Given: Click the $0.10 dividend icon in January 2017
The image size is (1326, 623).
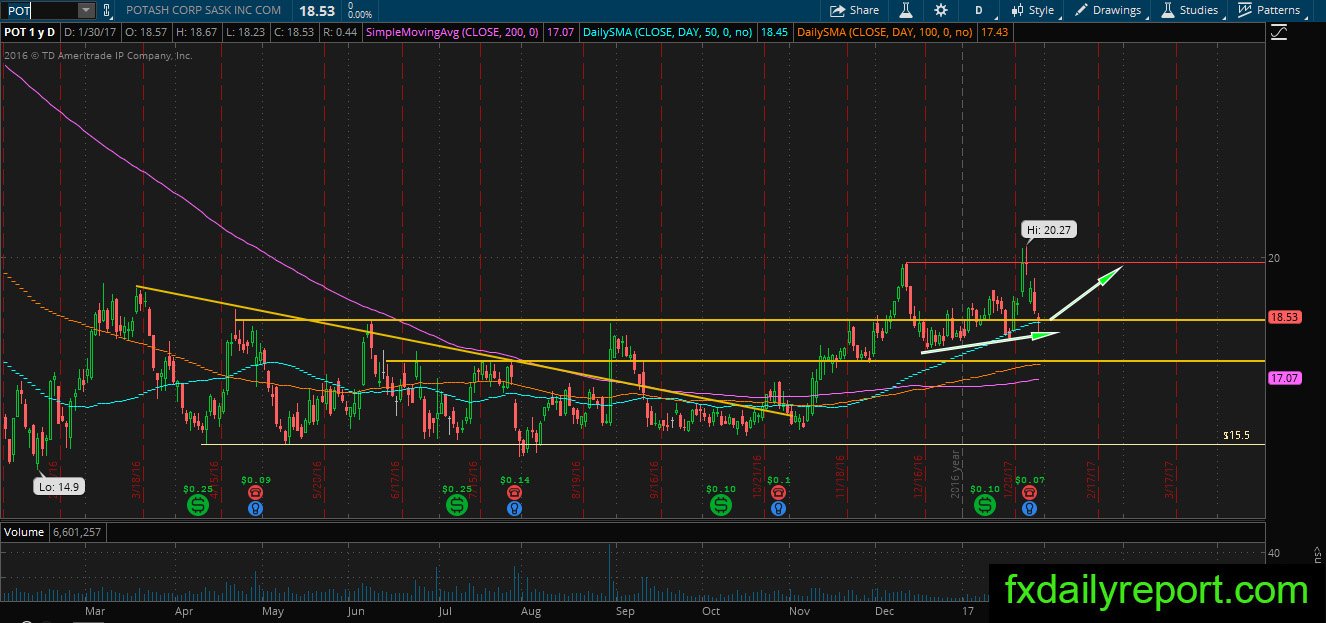Looking at the screenshot, I should point(985,507).
